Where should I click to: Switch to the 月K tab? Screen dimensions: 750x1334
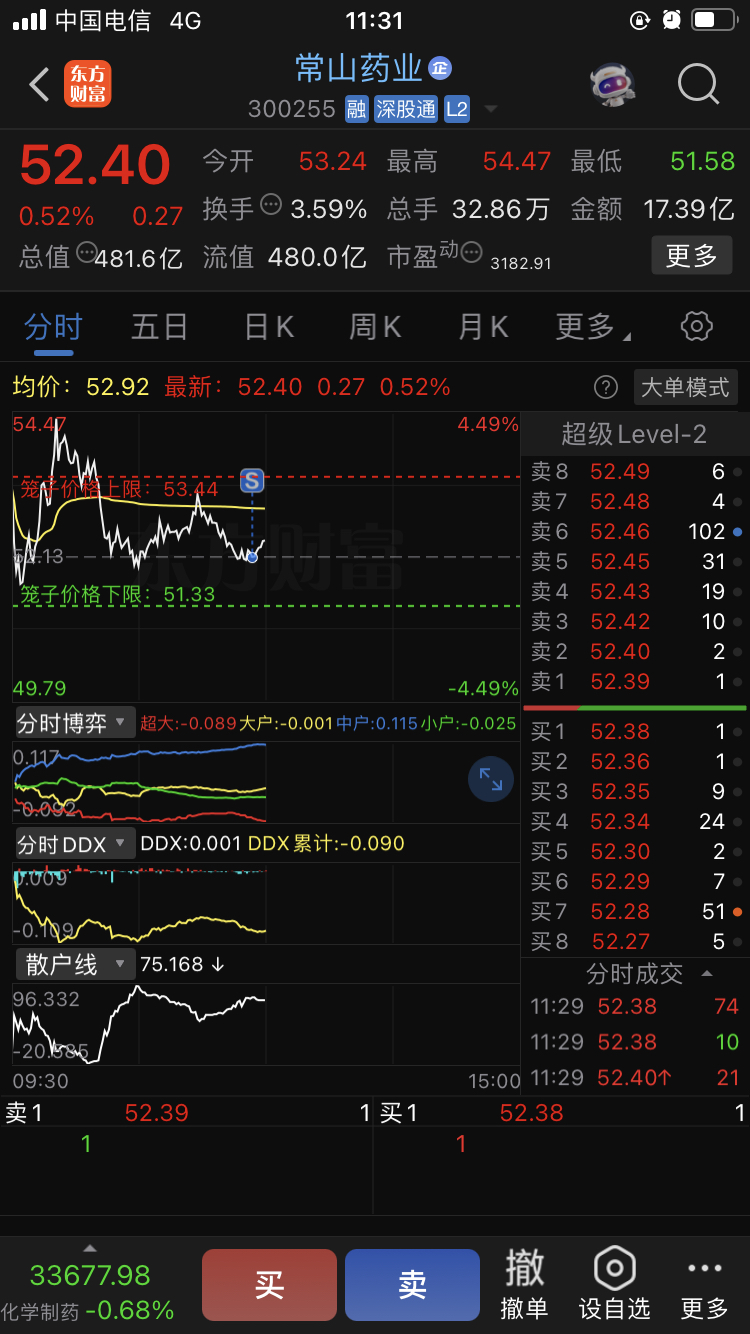tap(483, 327)
